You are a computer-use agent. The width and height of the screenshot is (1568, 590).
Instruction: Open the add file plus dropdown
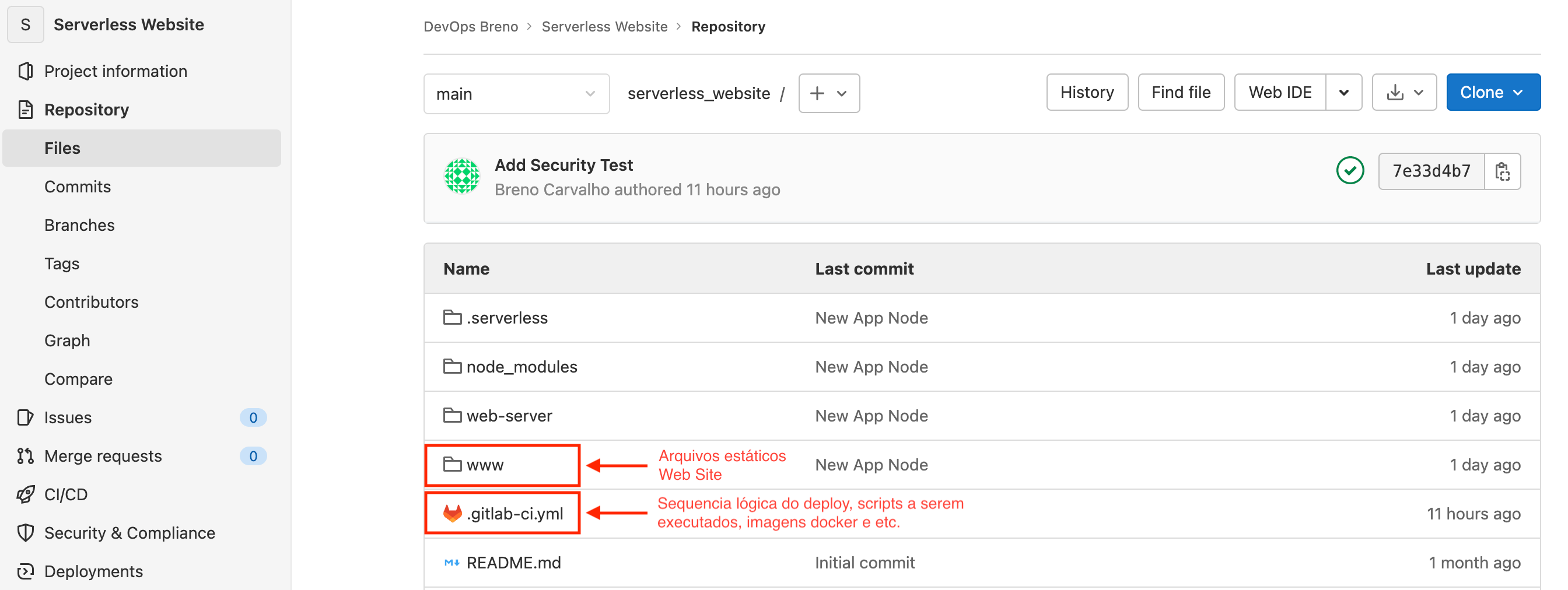[828, 94]
